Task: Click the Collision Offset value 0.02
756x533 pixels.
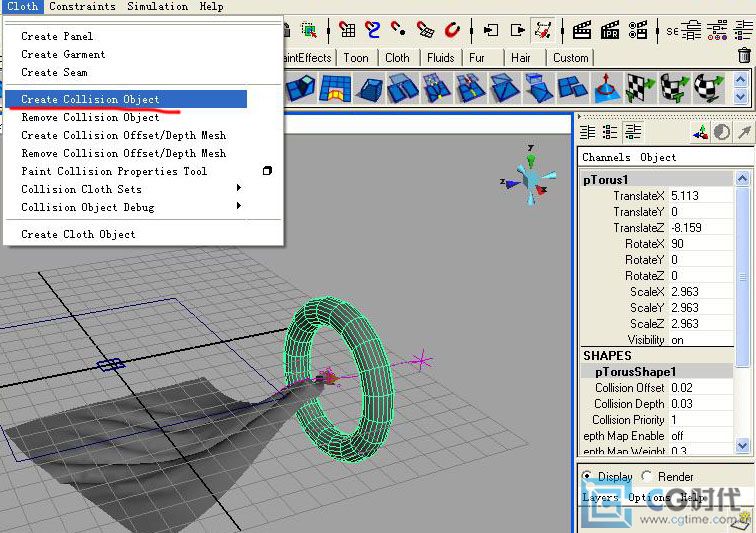Action: click(x=702, y=388)
